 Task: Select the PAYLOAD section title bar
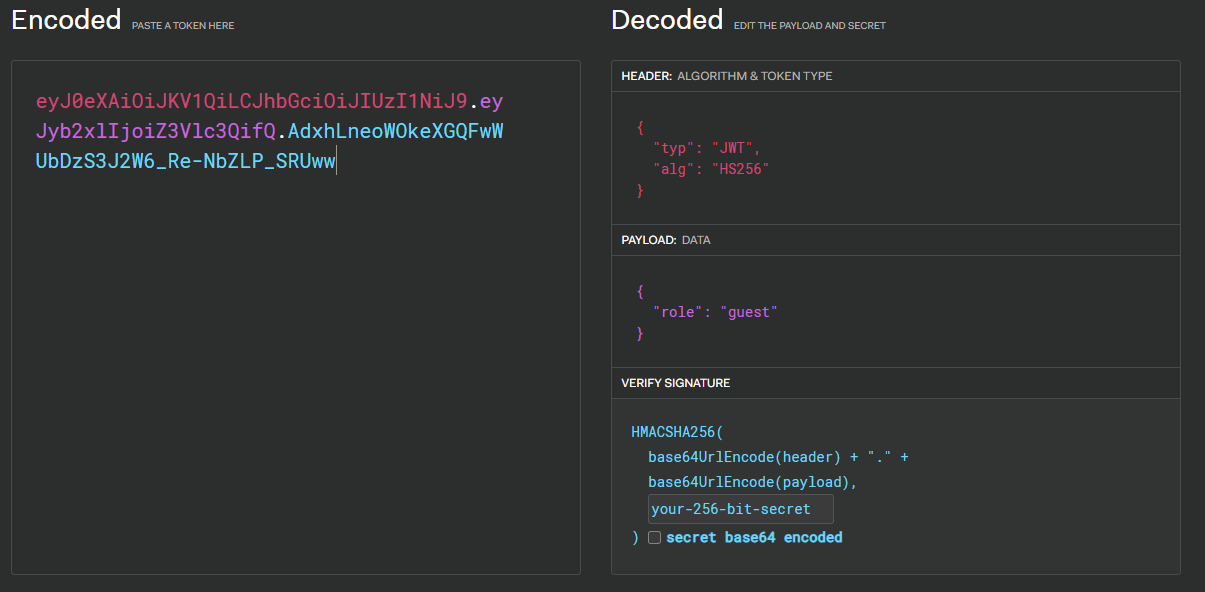click(895, 240)
